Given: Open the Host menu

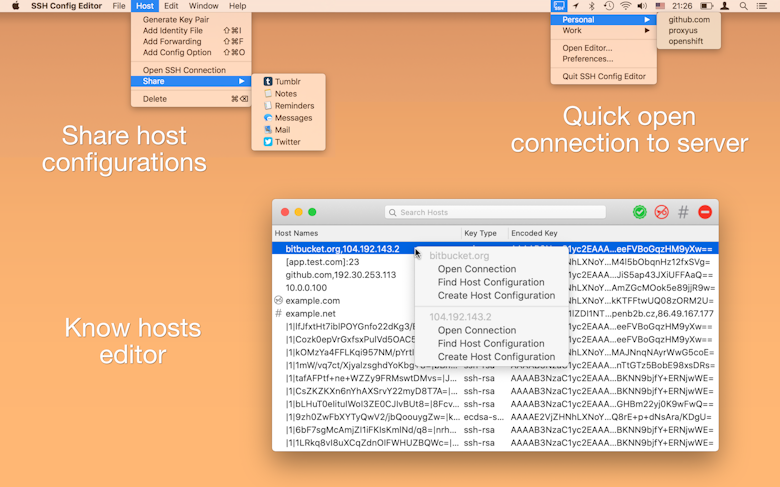Looking at the screenshot, I should point(145,6).
